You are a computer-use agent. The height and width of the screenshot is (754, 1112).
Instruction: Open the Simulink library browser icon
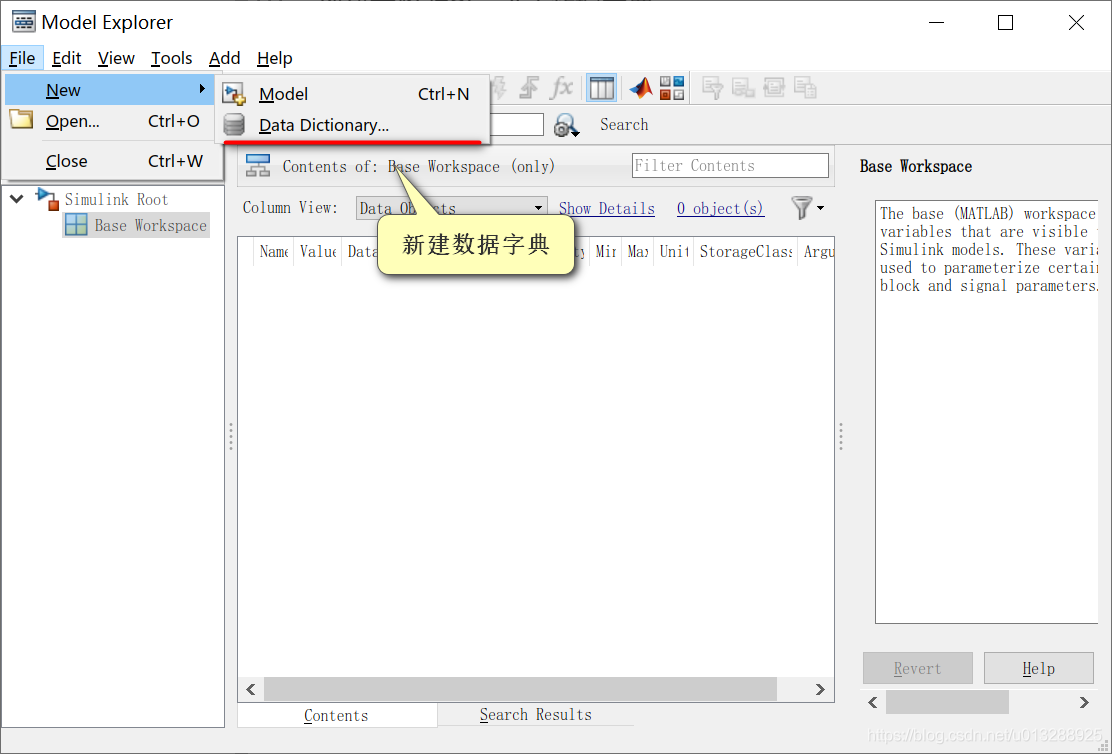click(x=672, y=88)
